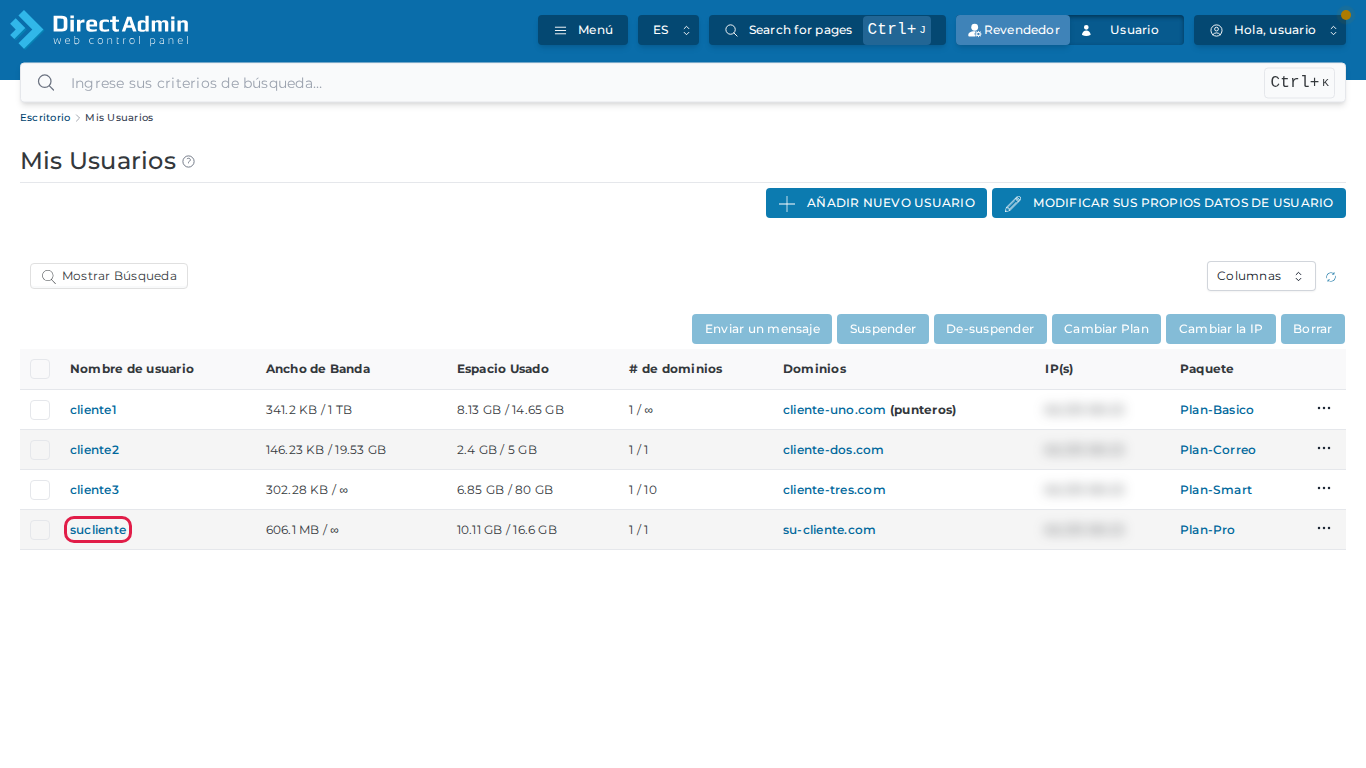Click Modificar Sus Propios Datos de Usuario
1366x768 pixels.
pos(1169,203)
